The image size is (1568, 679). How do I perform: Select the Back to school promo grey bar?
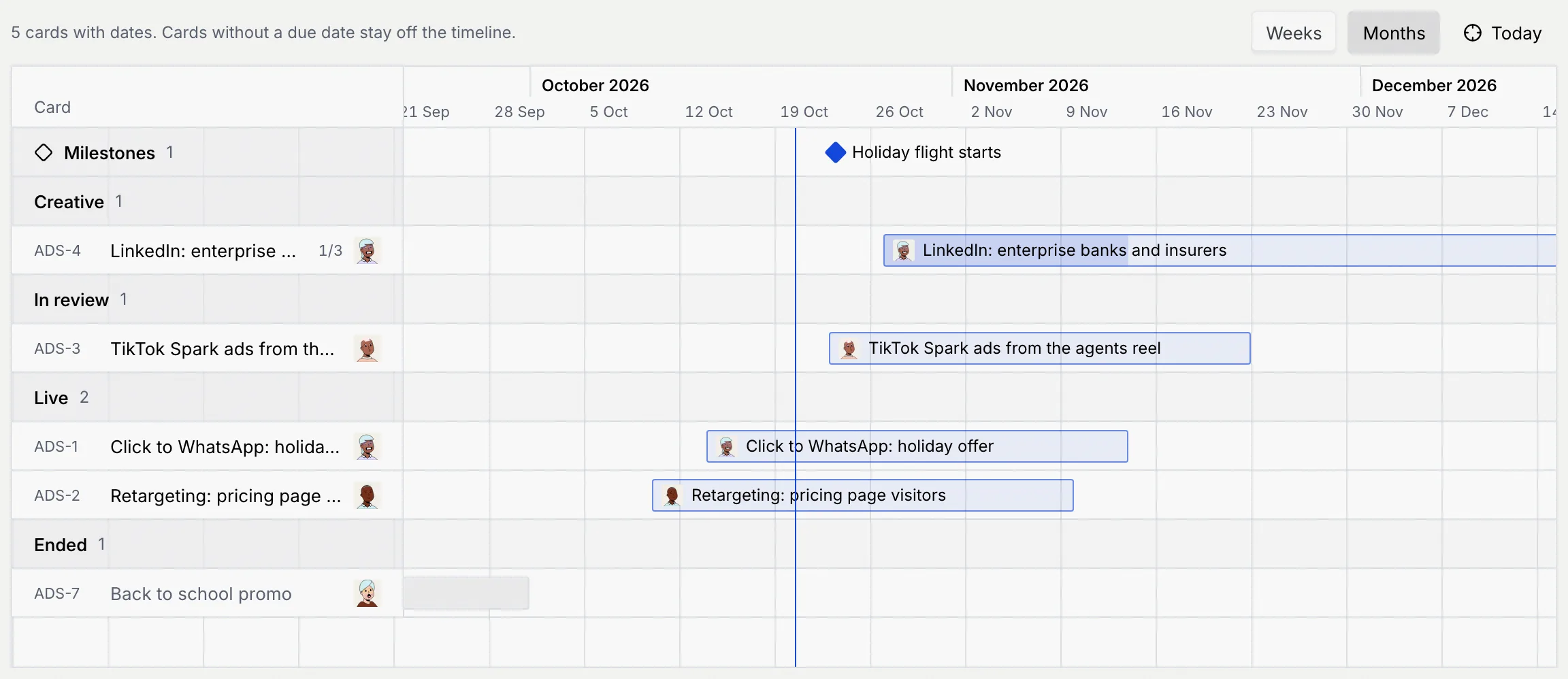point(466,593)
